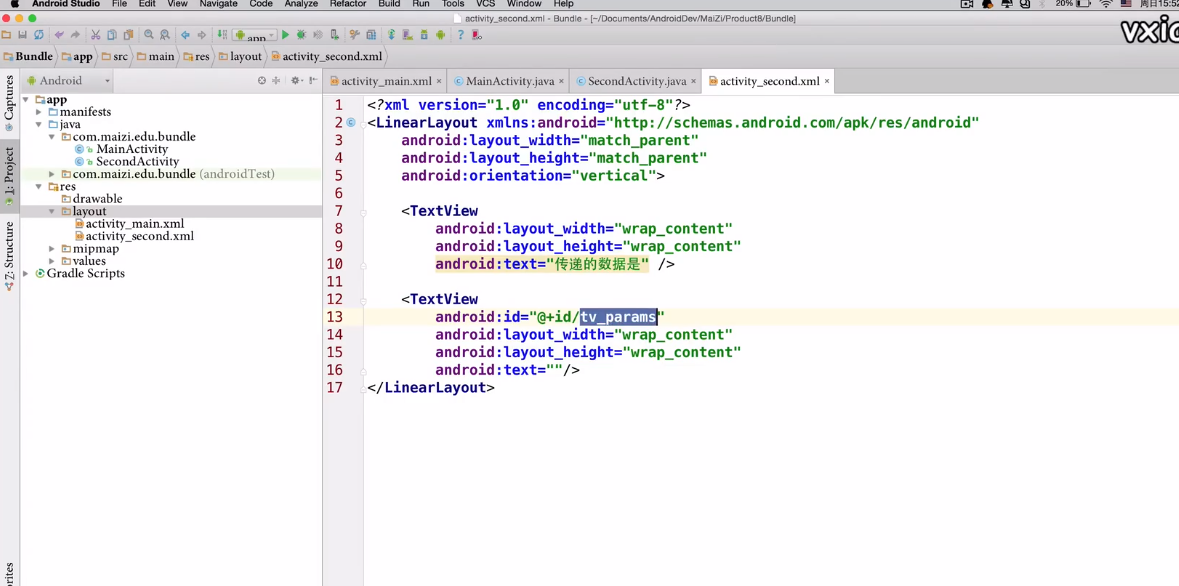Start debugging via the bug icon

(301, 35)
